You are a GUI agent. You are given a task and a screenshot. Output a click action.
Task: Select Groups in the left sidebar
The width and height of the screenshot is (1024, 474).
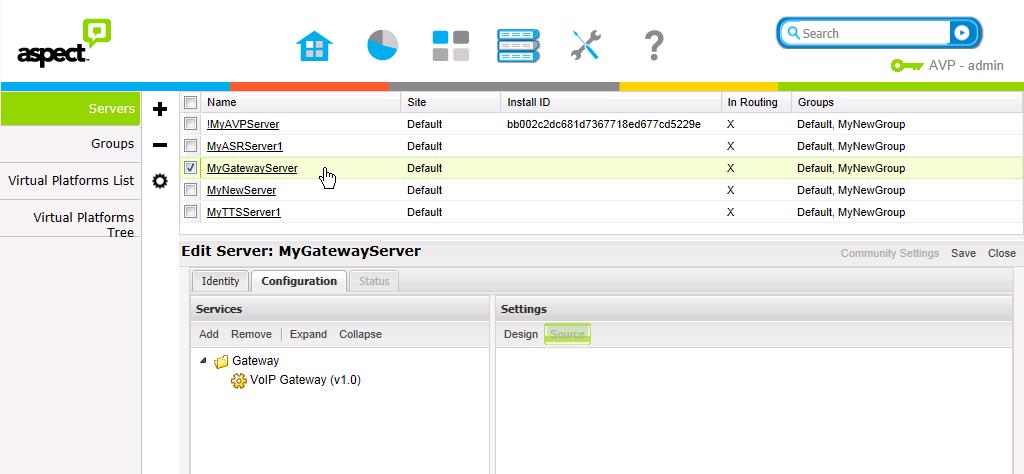coord(112,144)
